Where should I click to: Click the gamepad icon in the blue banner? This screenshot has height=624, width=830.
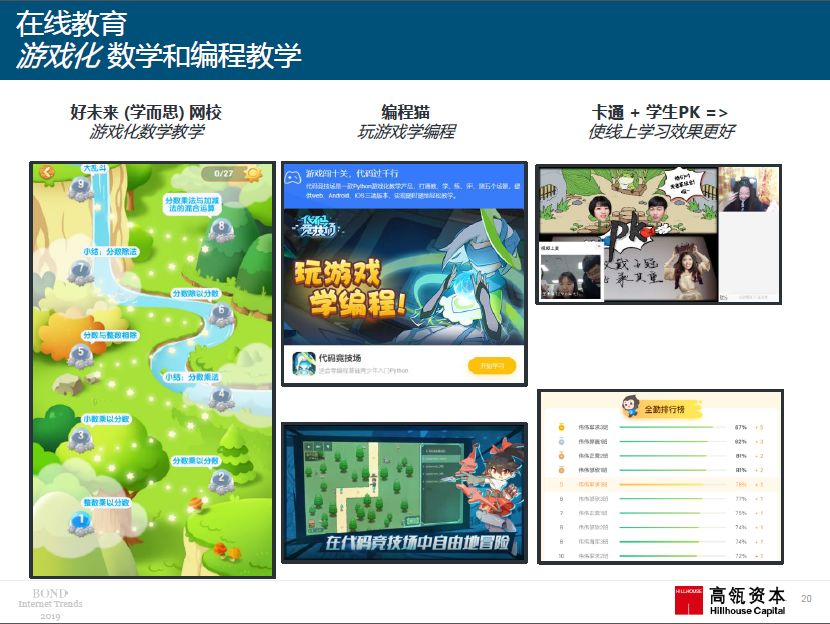293,177
